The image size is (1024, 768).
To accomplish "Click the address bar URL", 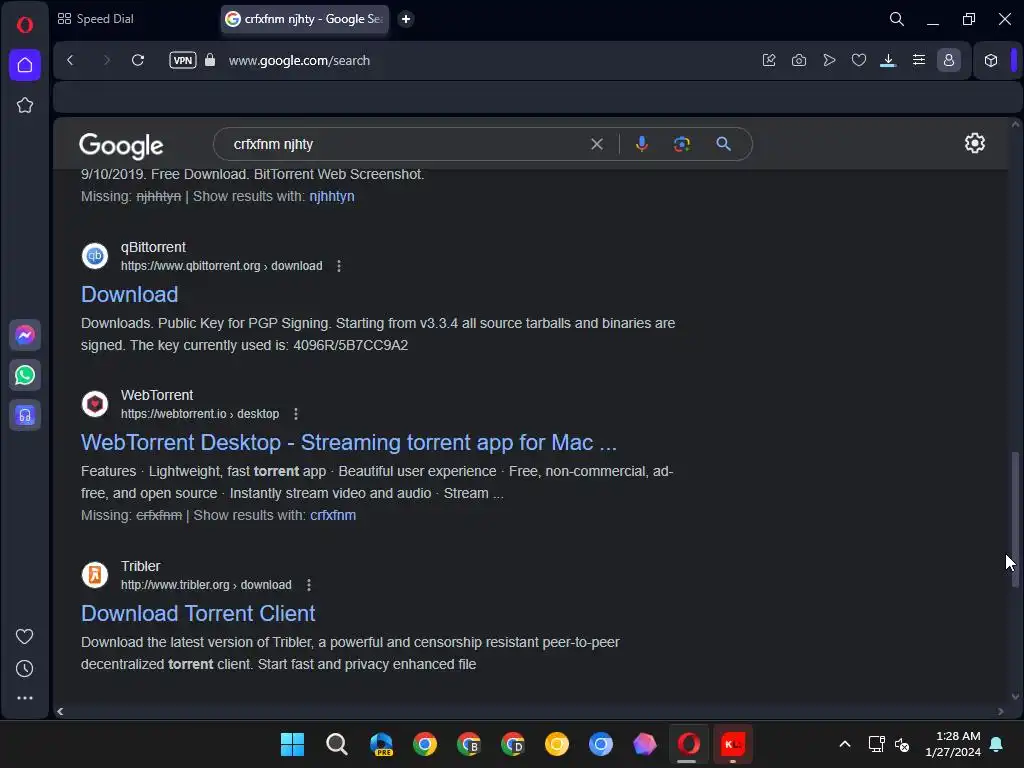I will click(299, 60).
